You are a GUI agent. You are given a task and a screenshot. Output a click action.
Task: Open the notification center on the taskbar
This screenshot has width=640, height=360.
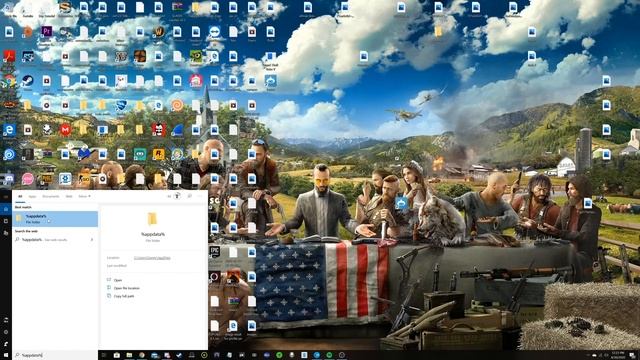(632, 355)
